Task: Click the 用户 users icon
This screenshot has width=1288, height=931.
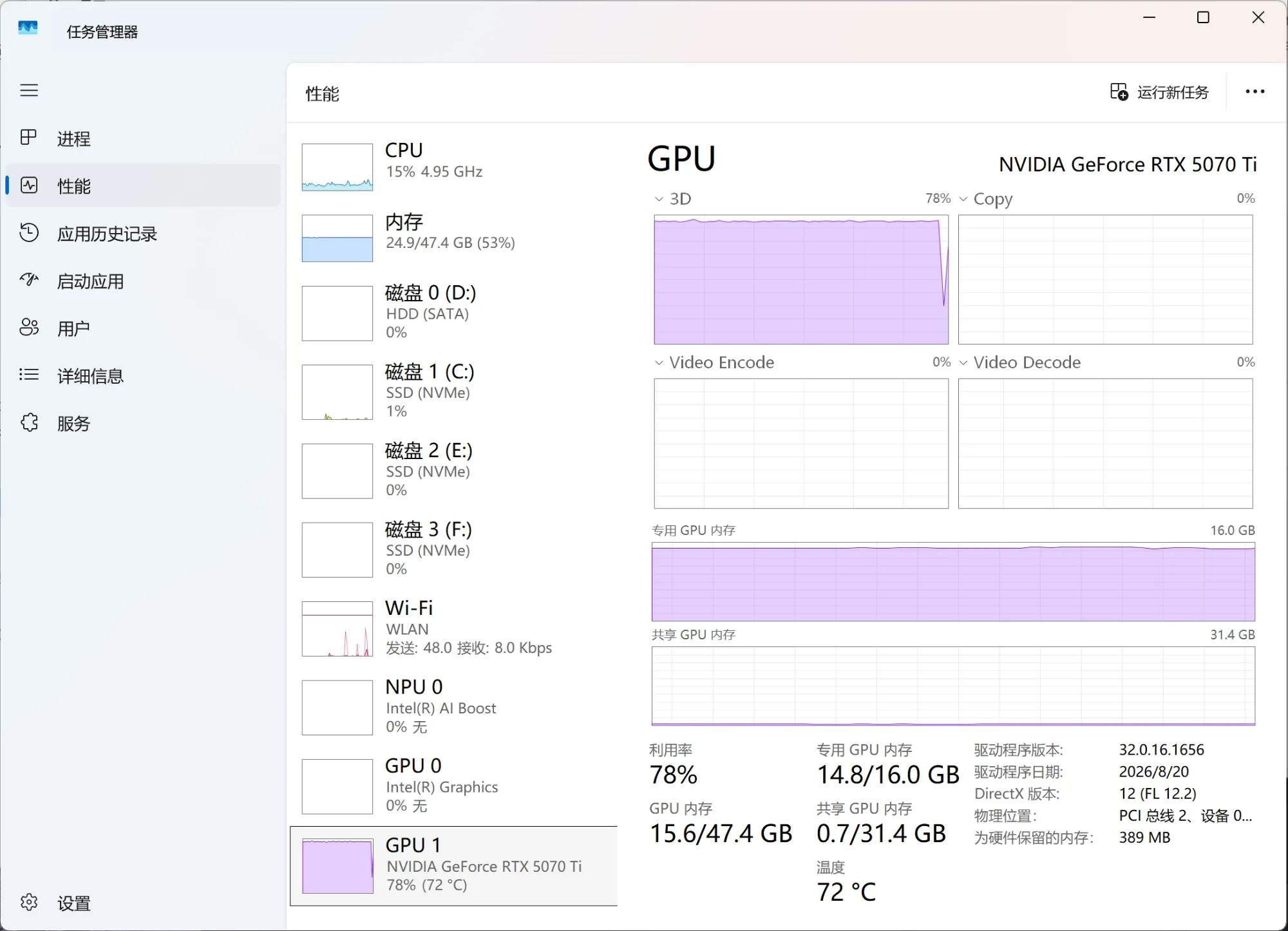Action: tap(29, 328)
